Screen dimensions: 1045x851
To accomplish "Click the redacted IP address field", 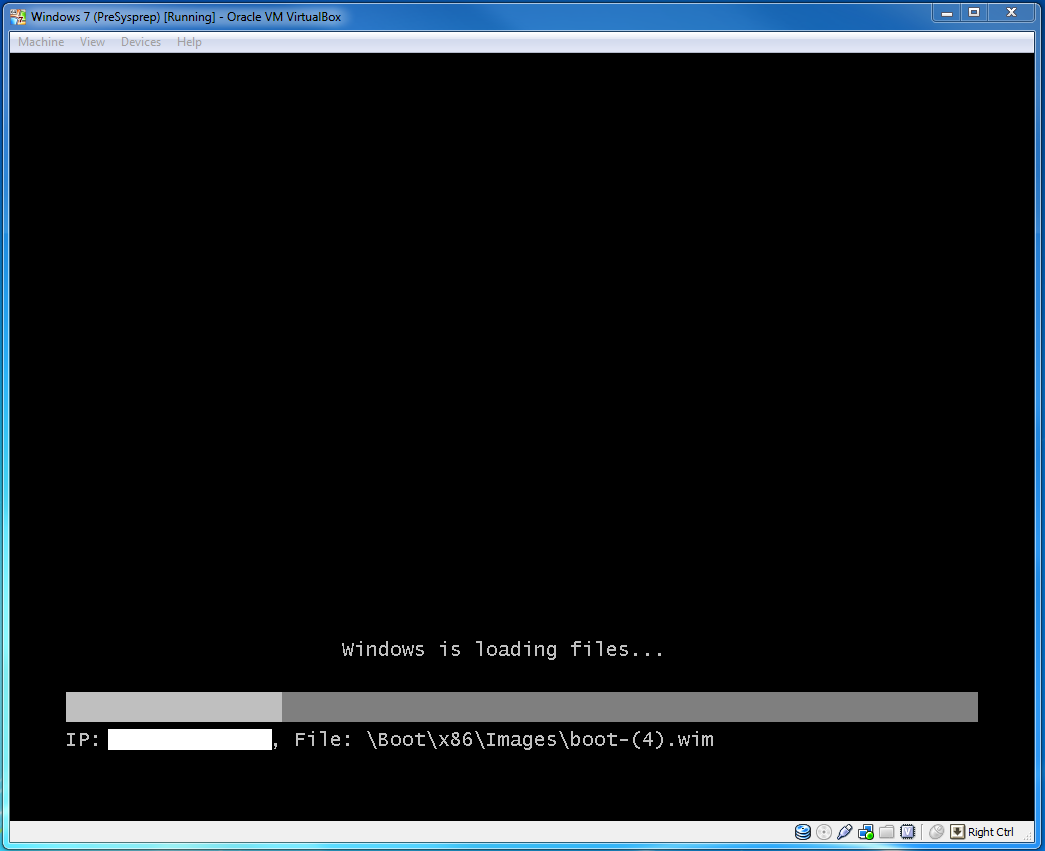I will pyautogui.click(x=190, y=740).
